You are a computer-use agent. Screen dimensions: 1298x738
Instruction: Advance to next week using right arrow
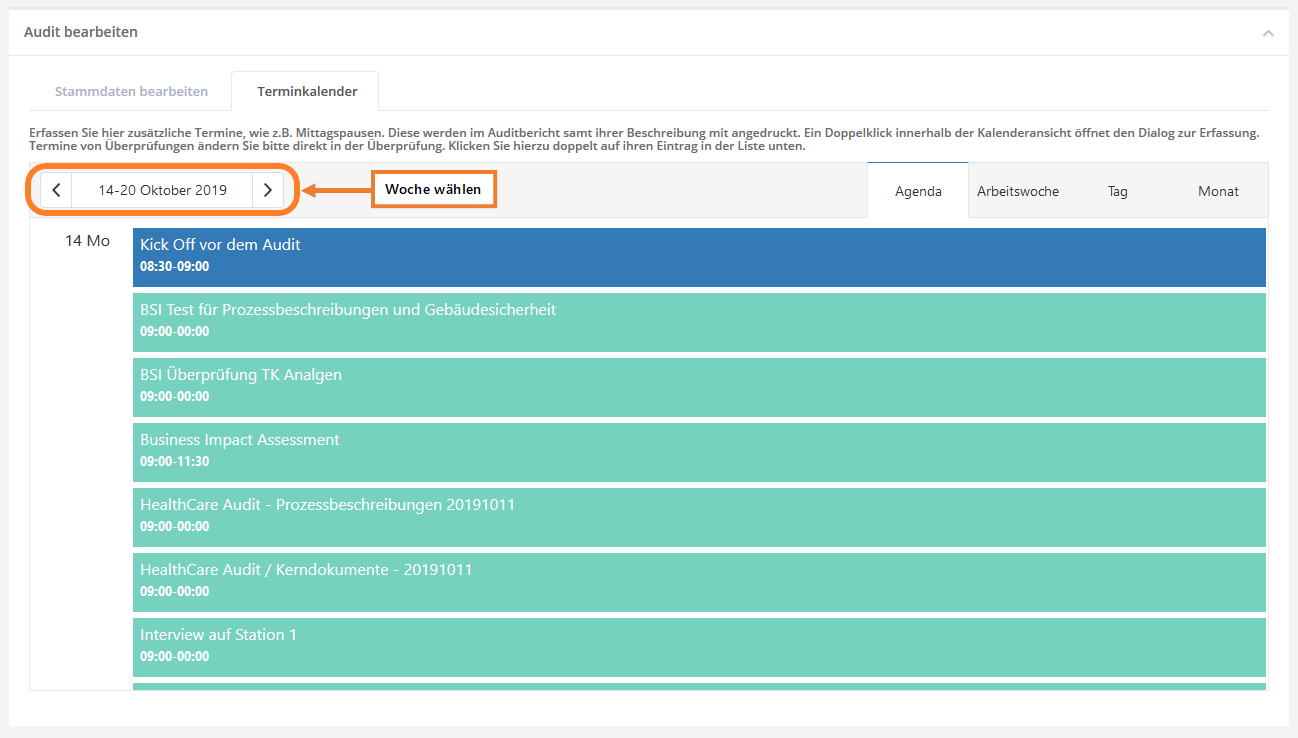[267, 190]
